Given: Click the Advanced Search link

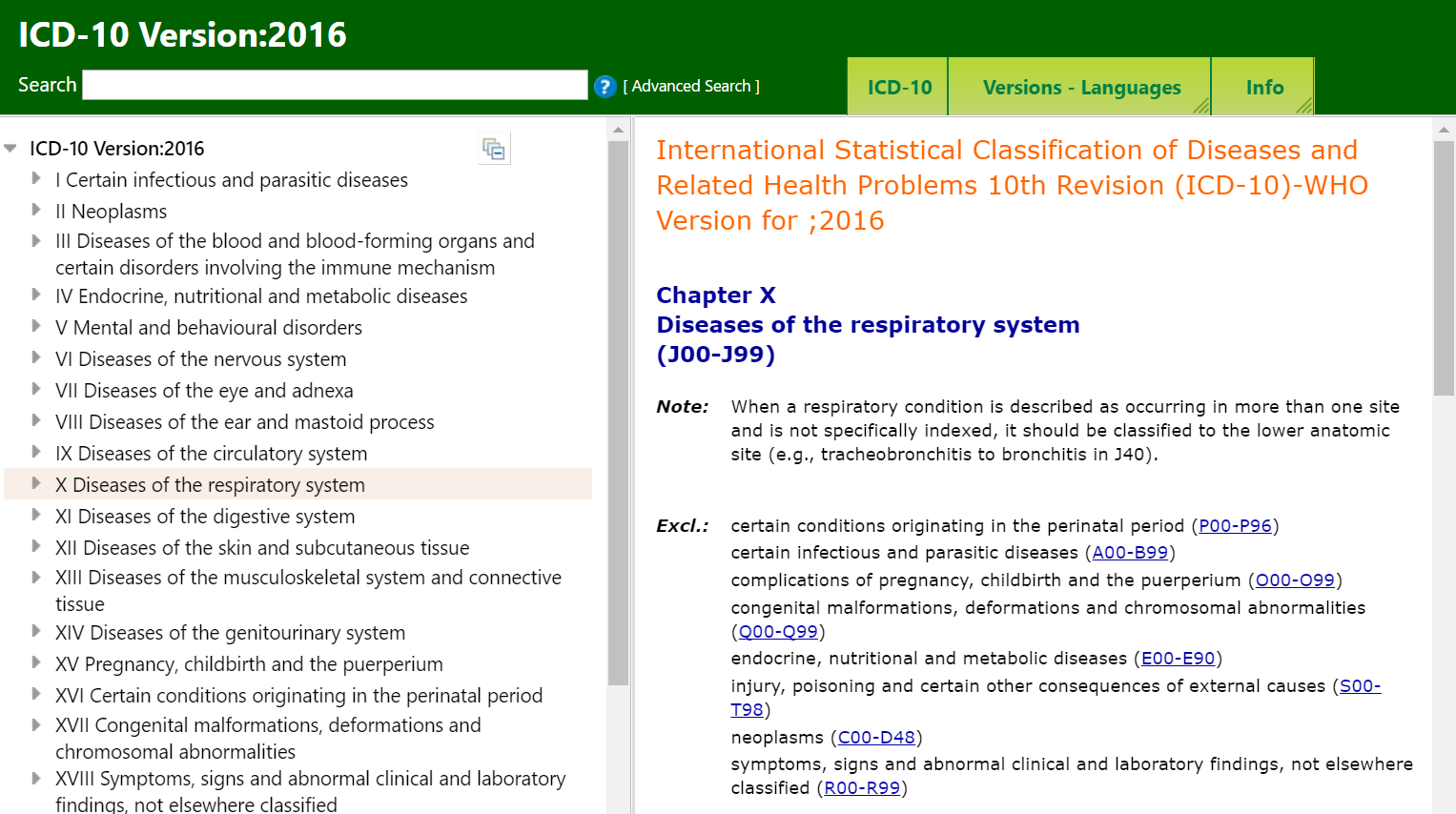Looking at the screenshot, I should point(691,86).
